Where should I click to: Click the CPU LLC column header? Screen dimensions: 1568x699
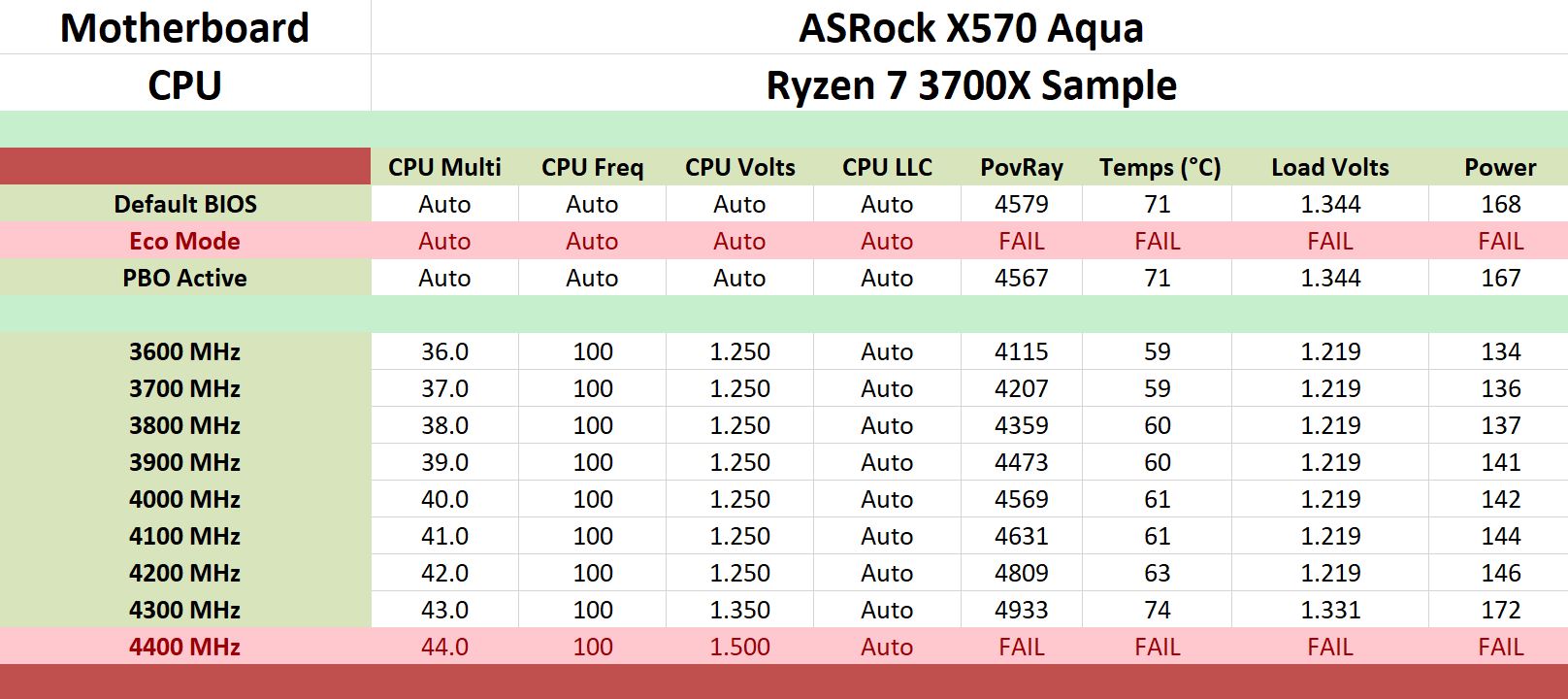[x=887, y=167]
